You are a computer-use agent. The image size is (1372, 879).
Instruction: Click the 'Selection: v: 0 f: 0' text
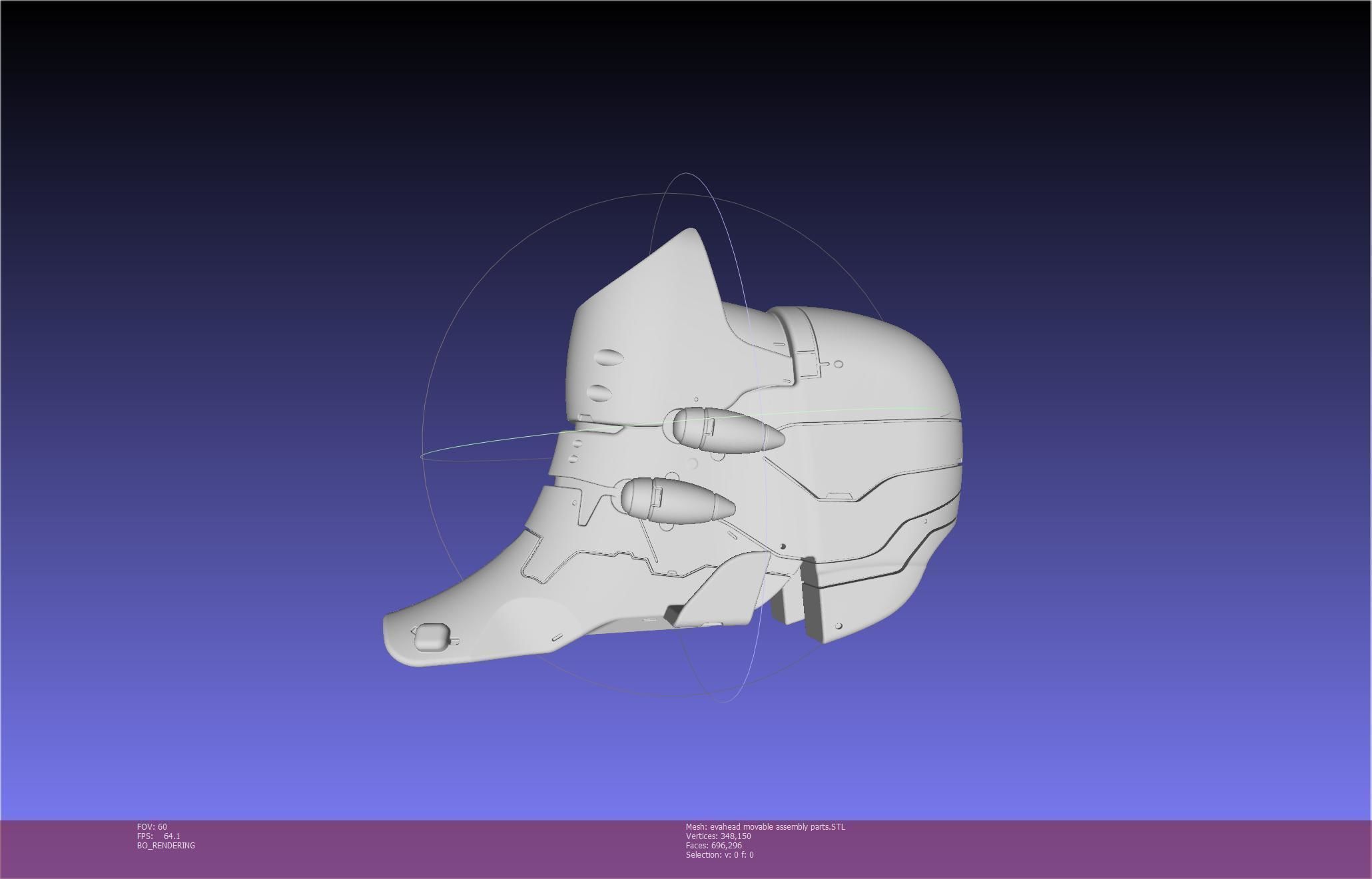[x=719, y=855]
